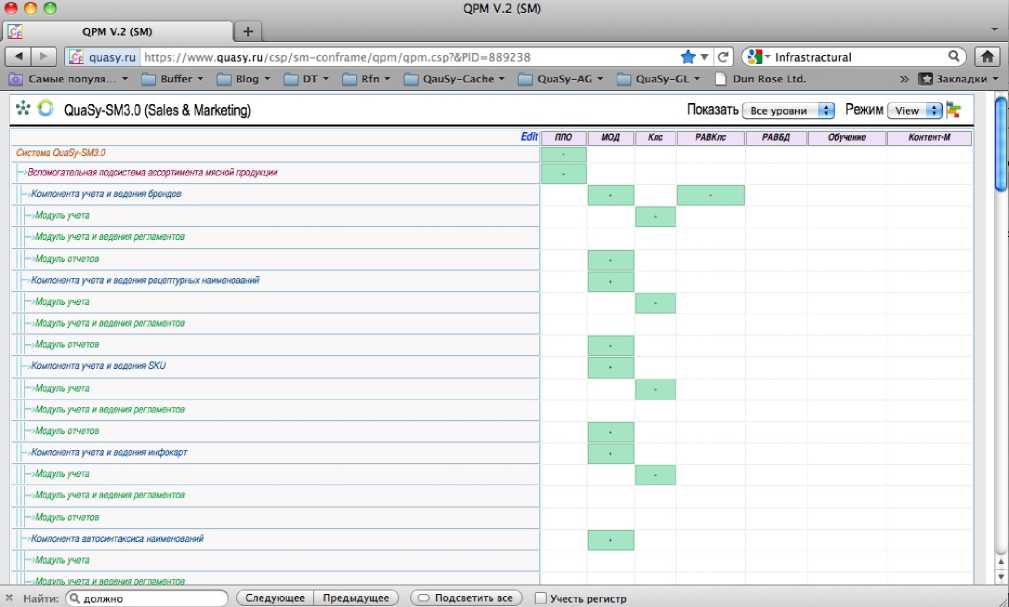
Task: Click green МОД cell in SKU component row
Action: click(x=611, y=367)
